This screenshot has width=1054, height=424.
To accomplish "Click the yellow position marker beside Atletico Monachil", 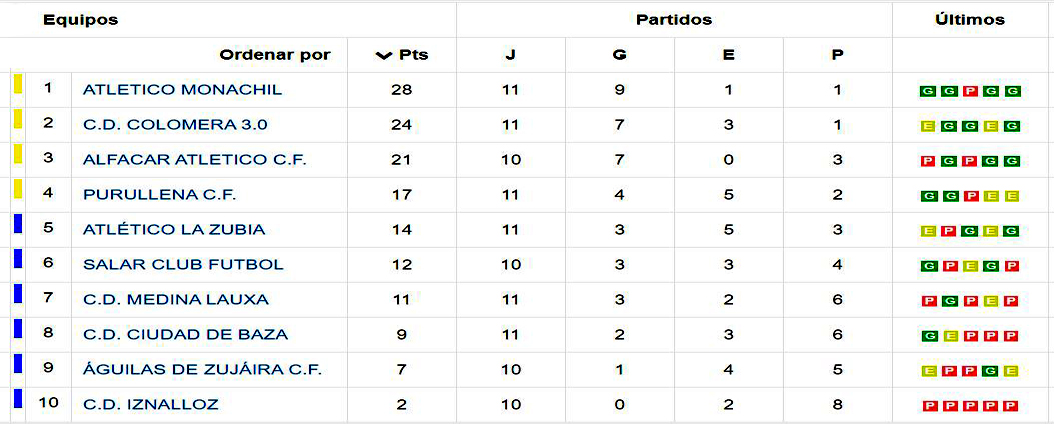I will tap(17, 85).
